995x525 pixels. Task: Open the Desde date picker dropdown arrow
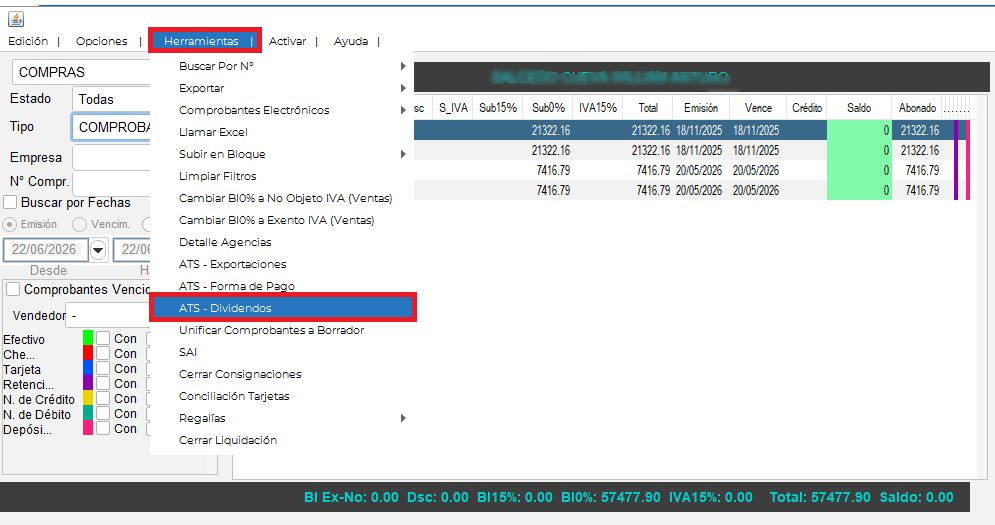pos(98,250)
